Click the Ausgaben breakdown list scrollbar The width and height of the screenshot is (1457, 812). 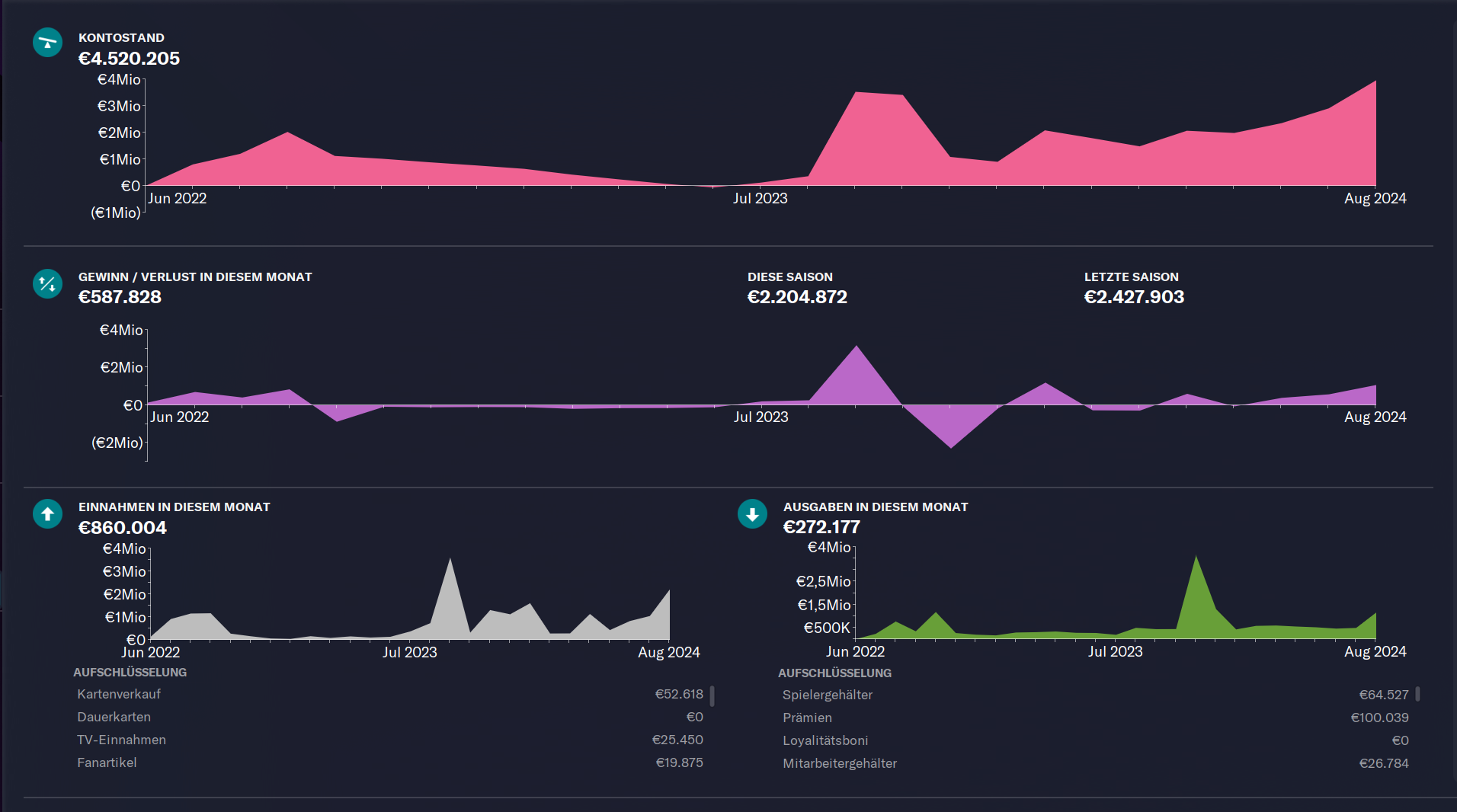point(1417,694)
